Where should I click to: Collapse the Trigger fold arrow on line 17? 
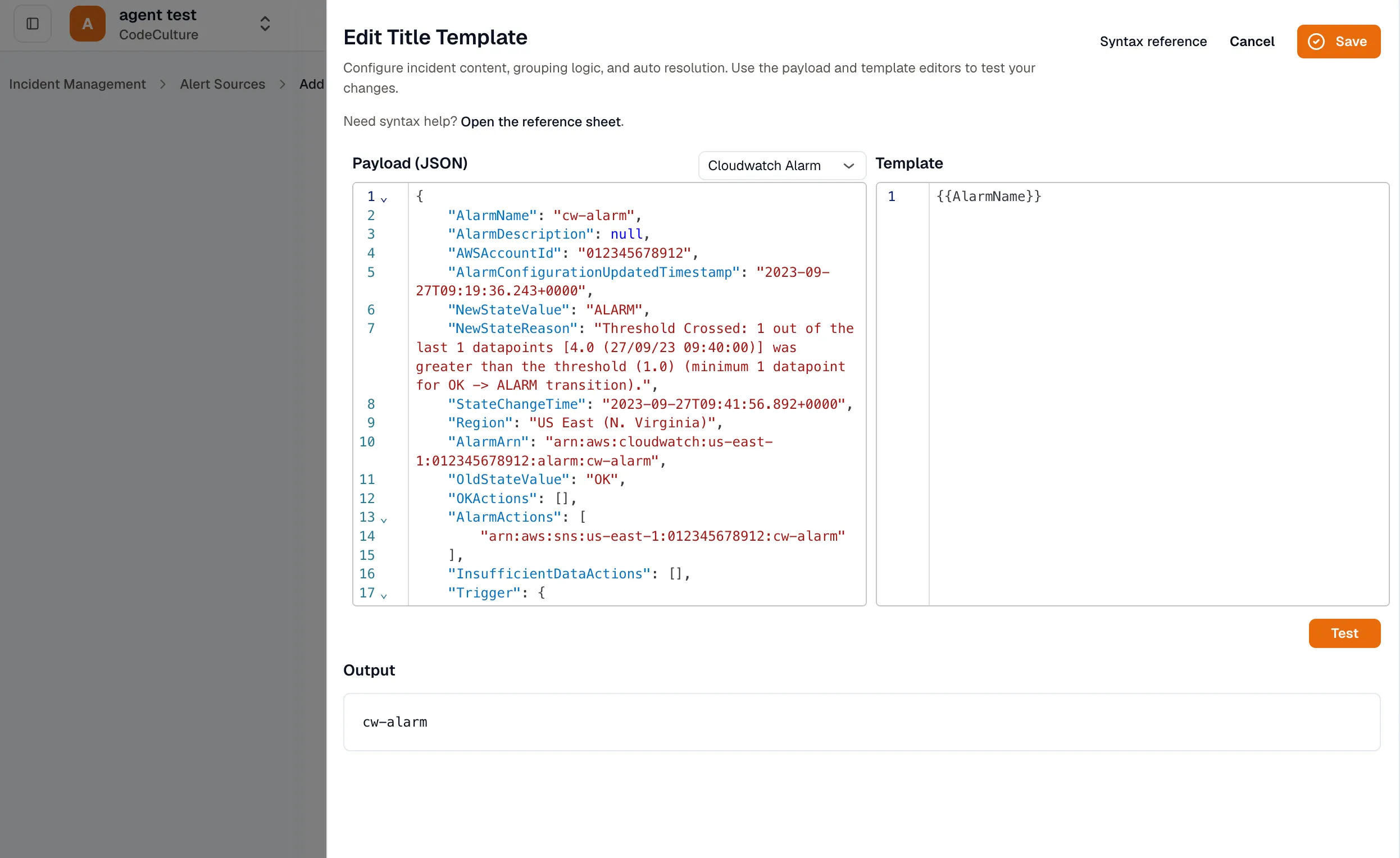click(x=384, y=595)
